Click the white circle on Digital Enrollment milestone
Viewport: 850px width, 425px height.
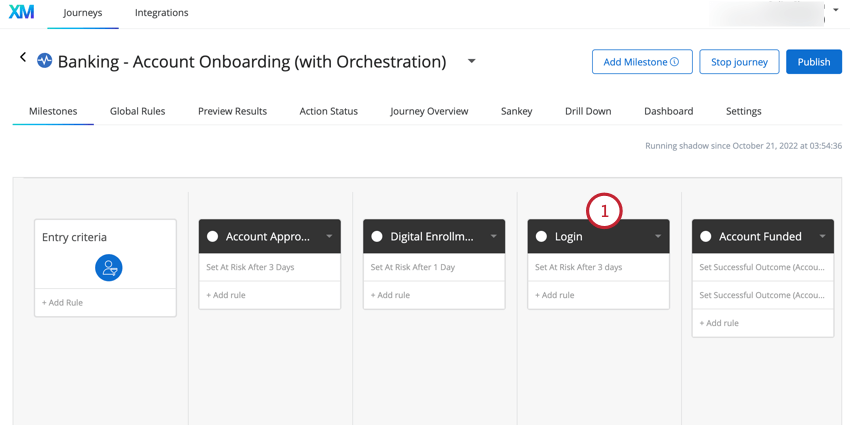click(377, 236)
